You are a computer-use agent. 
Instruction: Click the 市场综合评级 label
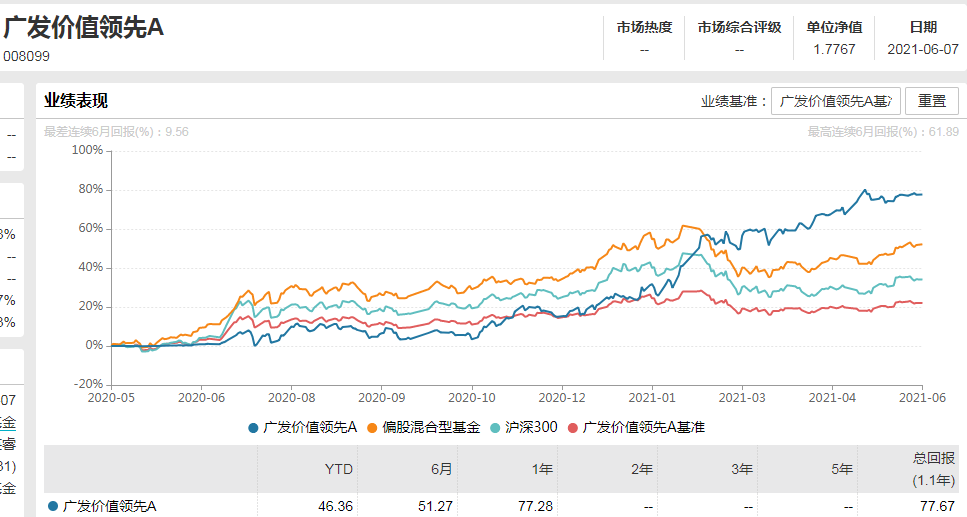click(x=739, y=28)
